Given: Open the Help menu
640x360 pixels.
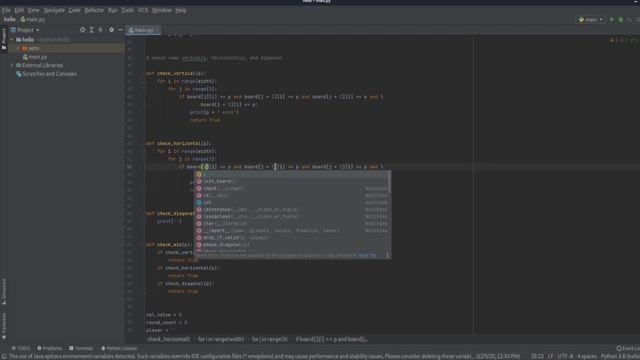Looking at the screenshot, I should click(181, 10).
